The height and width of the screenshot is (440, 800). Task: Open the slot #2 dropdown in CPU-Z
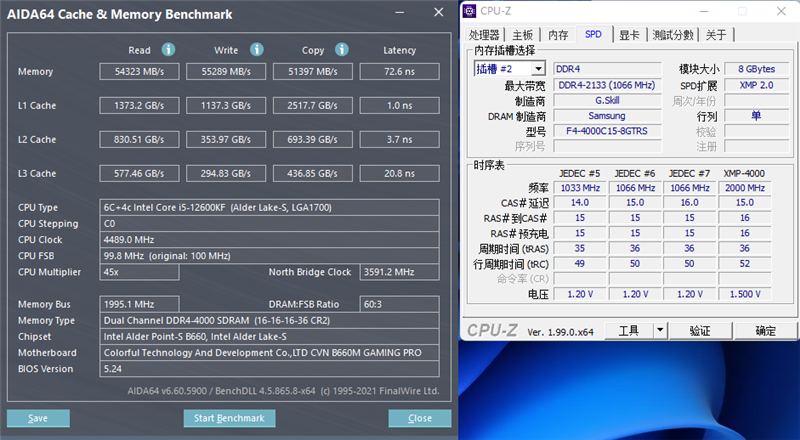(538, 68)
